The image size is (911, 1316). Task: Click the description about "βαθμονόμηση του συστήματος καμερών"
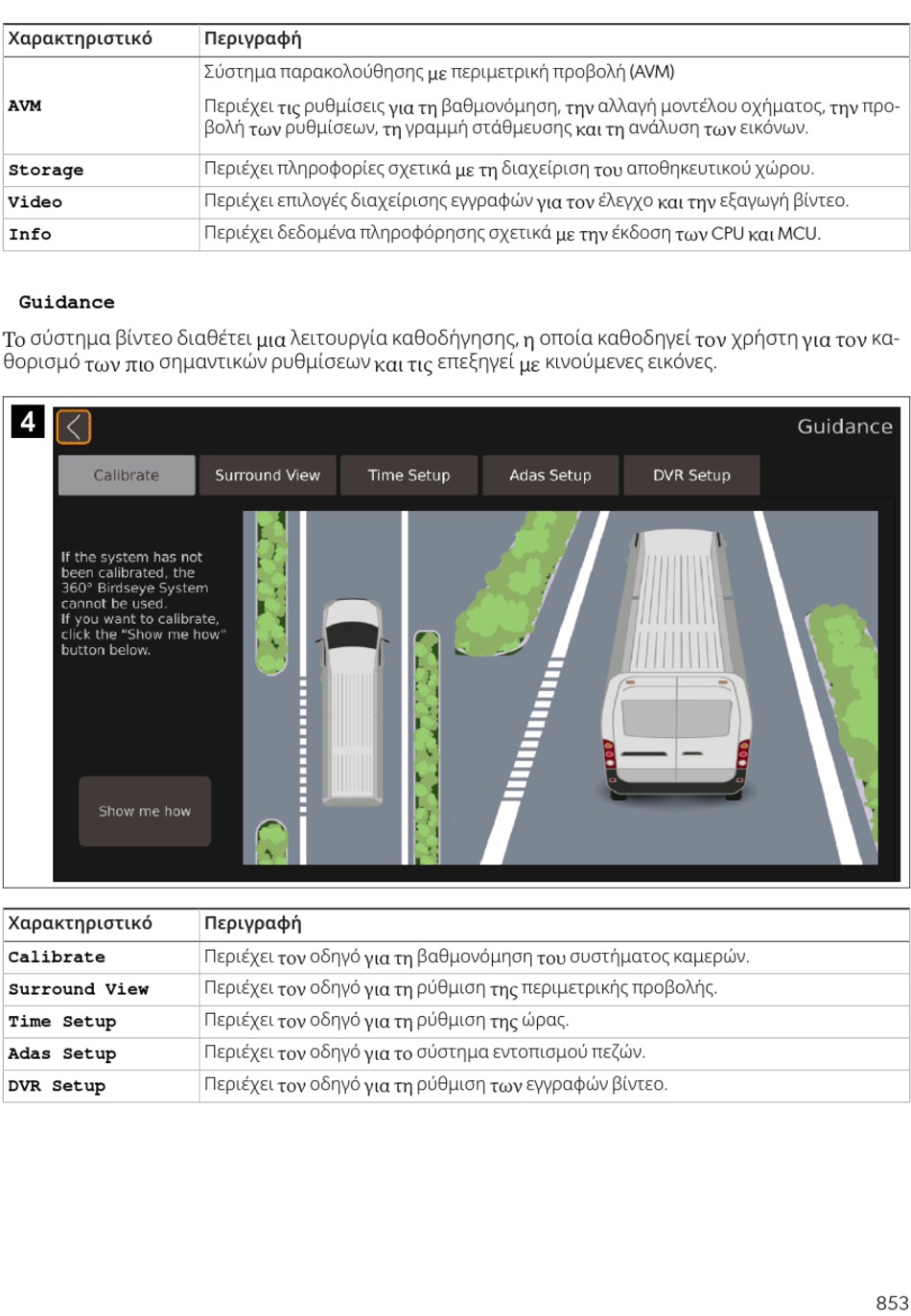click(x=477, y=957)
